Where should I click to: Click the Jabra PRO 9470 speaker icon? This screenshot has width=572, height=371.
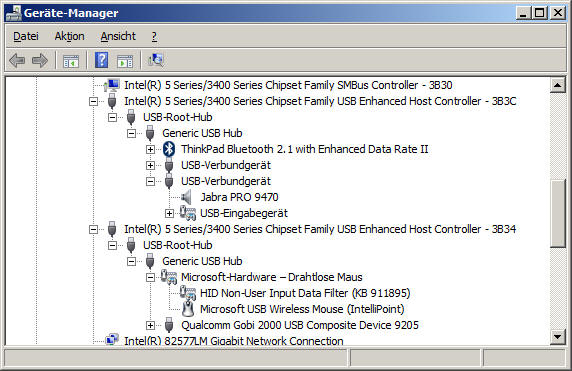[x=186, y=197]
